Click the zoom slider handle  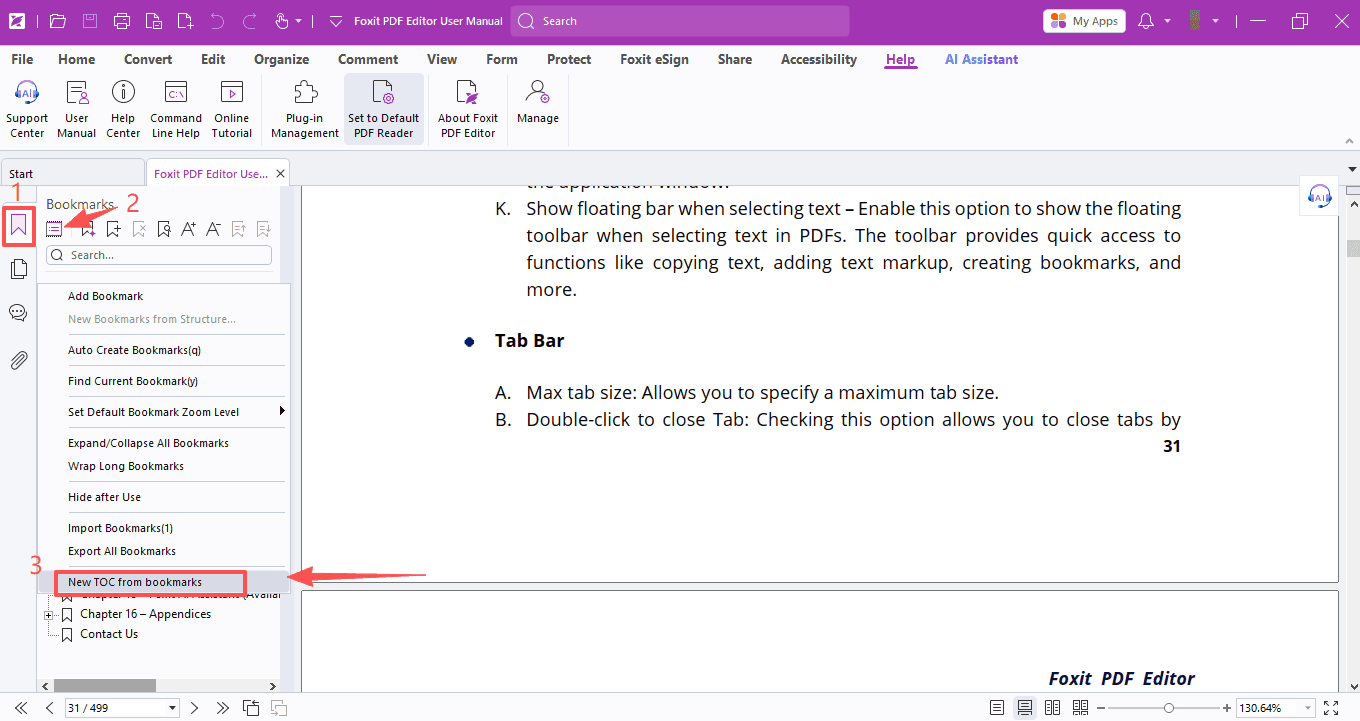pos(1169,708)
